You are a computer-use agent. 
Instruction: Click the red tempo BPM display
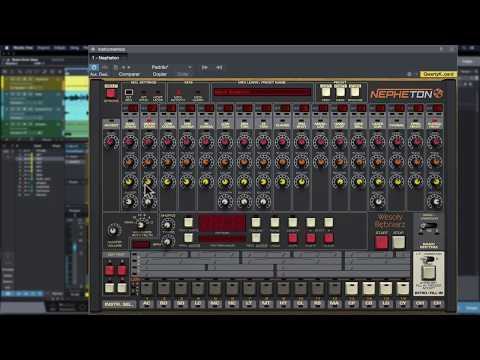(140, 245)
